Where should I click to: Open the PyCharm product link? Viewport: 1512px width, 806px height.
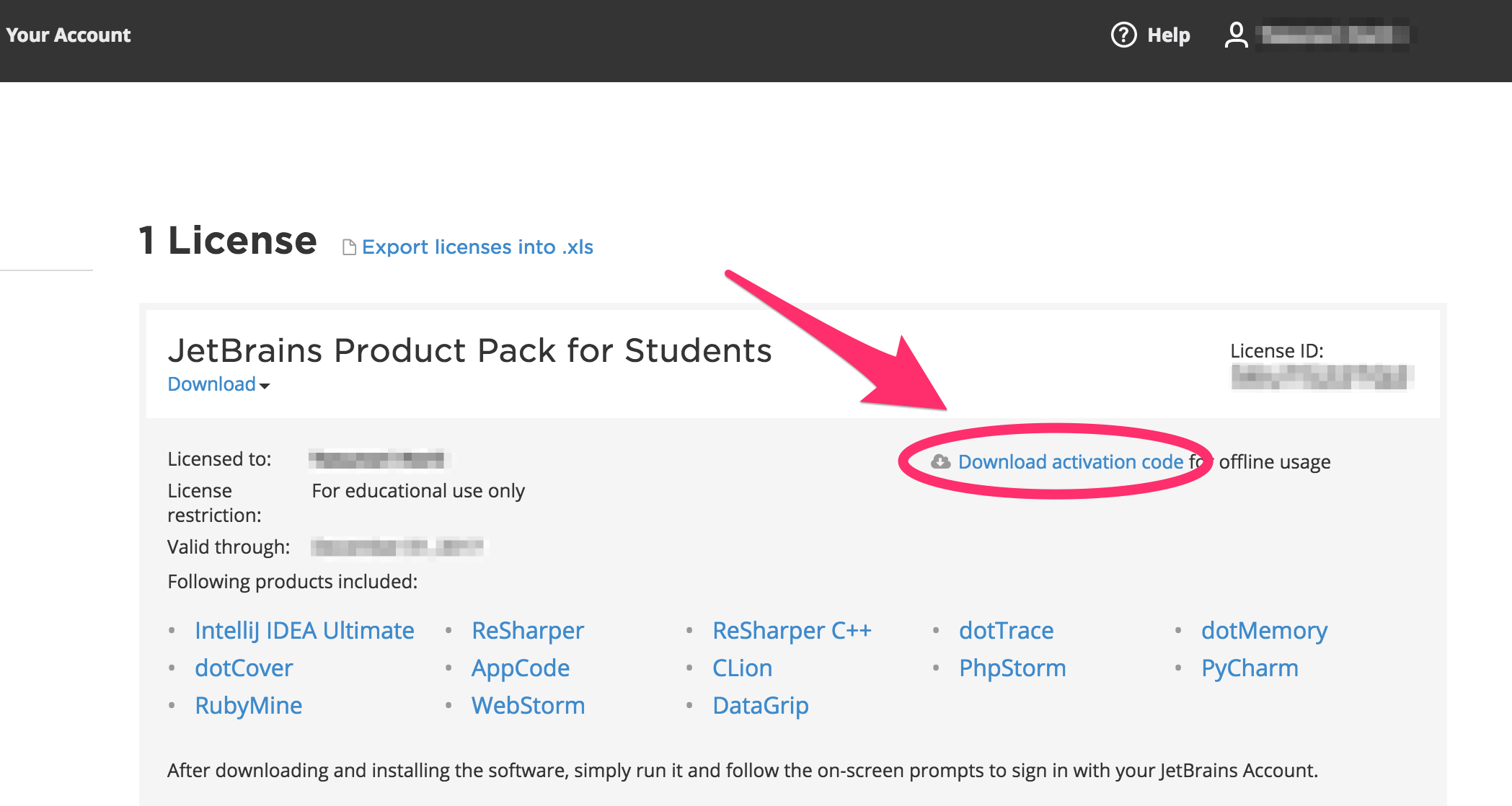coord(1250,668)
